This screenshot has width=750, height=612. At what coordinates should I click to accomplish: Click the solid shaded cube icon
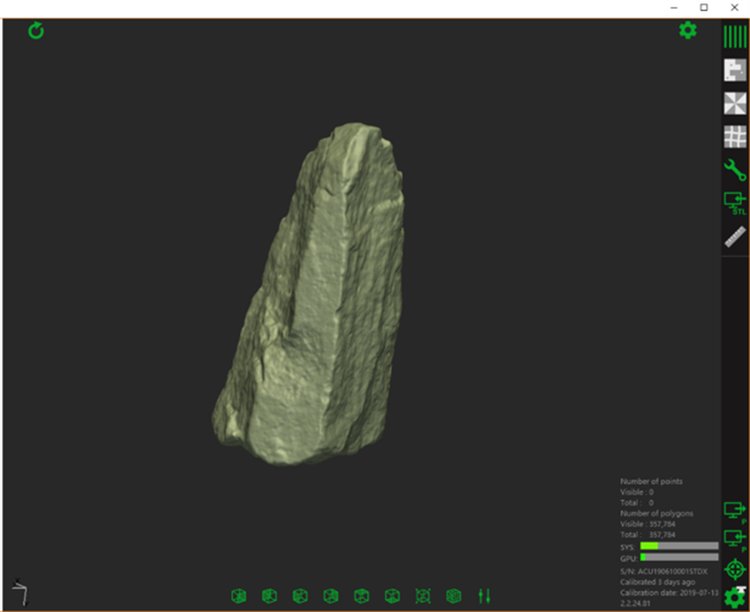click(x=453, y=596)
